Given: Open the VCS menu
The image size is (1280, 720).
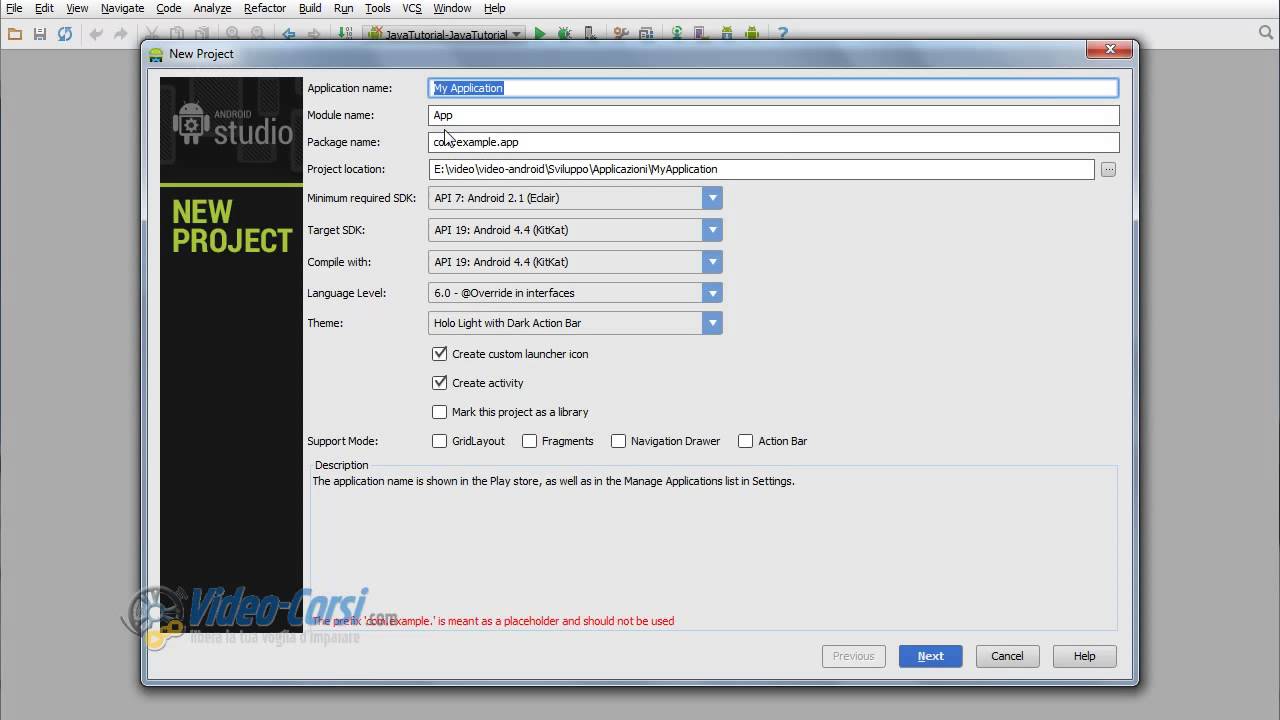Looking at the screenshot, I should [x=412, y=8].
